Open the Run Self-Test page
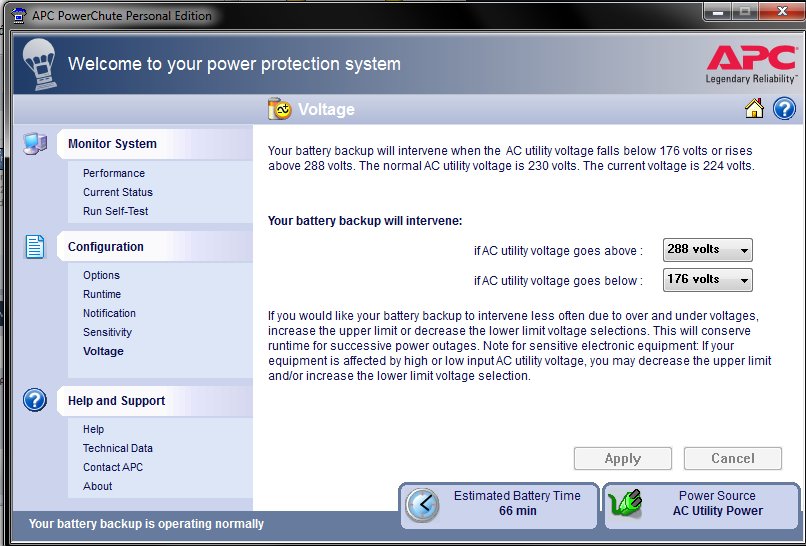Screen dimensions: 806x546 click(116, 211)
